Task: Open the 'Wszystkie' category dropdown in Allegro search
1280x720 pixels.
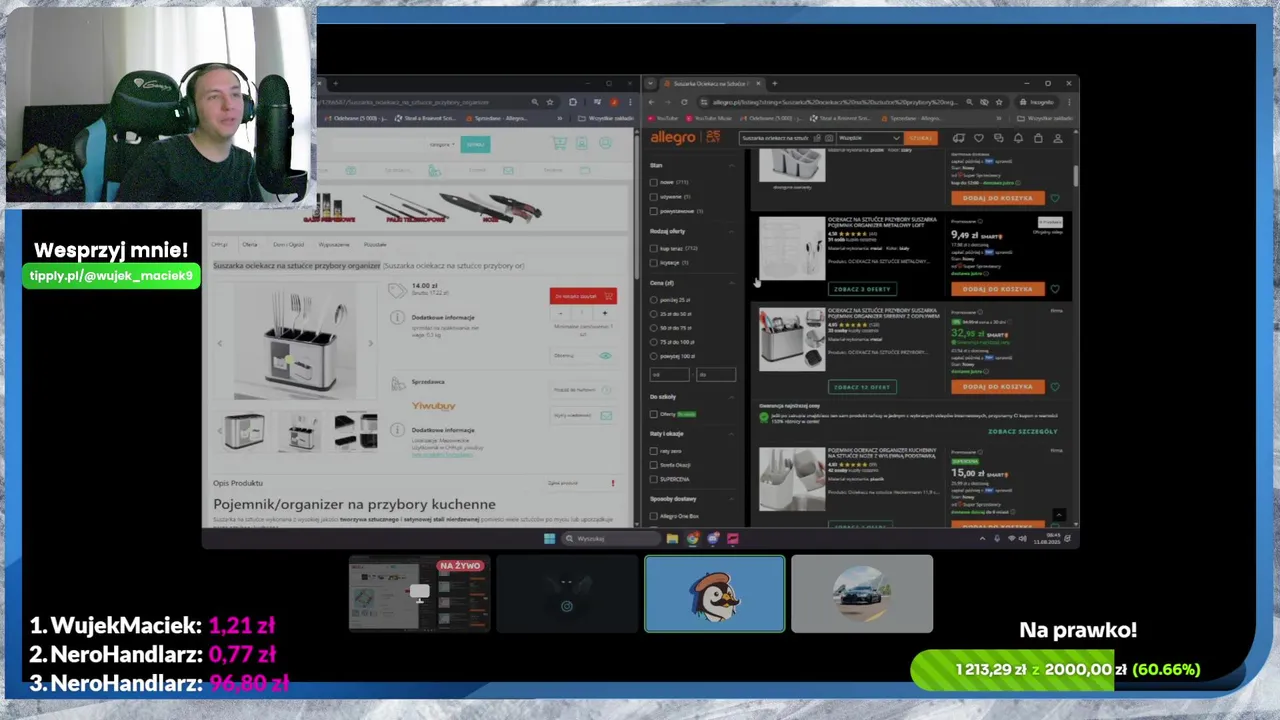Action: 868,138
